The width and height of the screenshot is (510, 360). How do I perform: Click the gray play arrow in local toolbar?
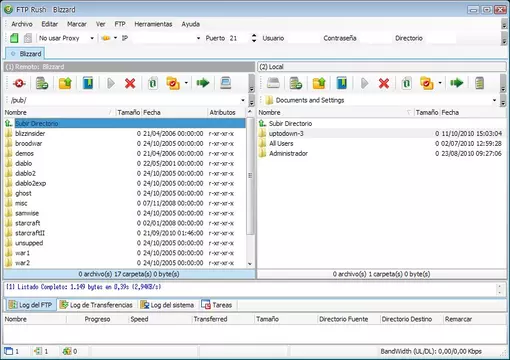364,83
